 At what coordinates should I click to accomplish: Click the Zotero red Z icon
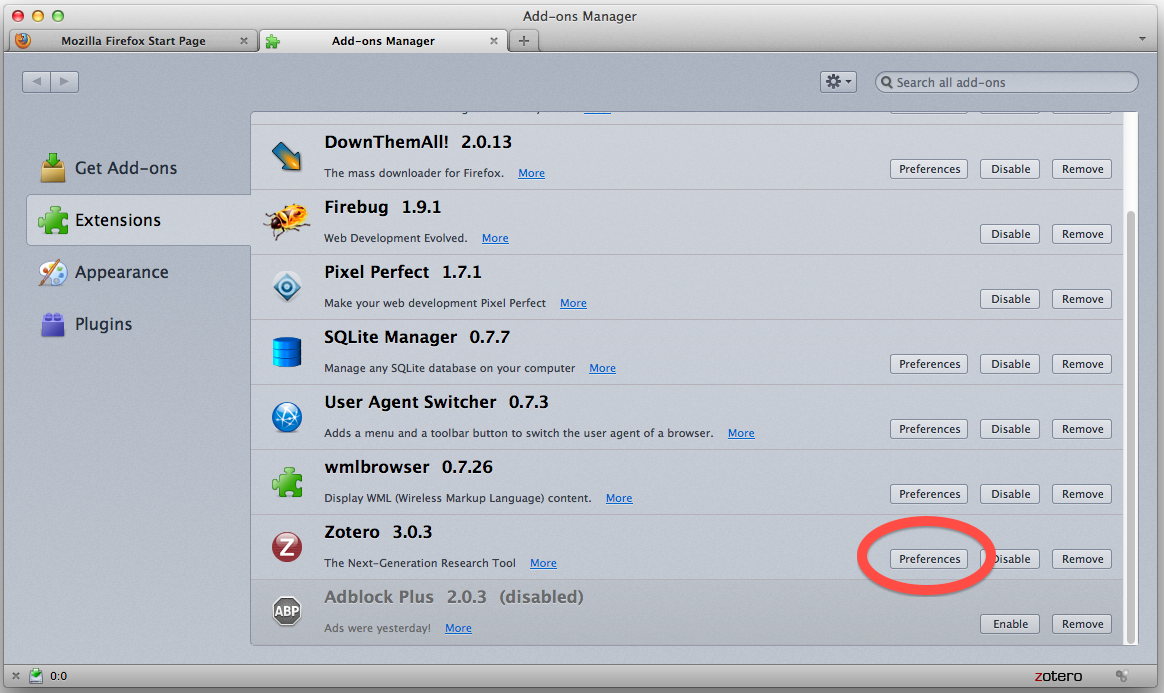[x=287, y=547]
